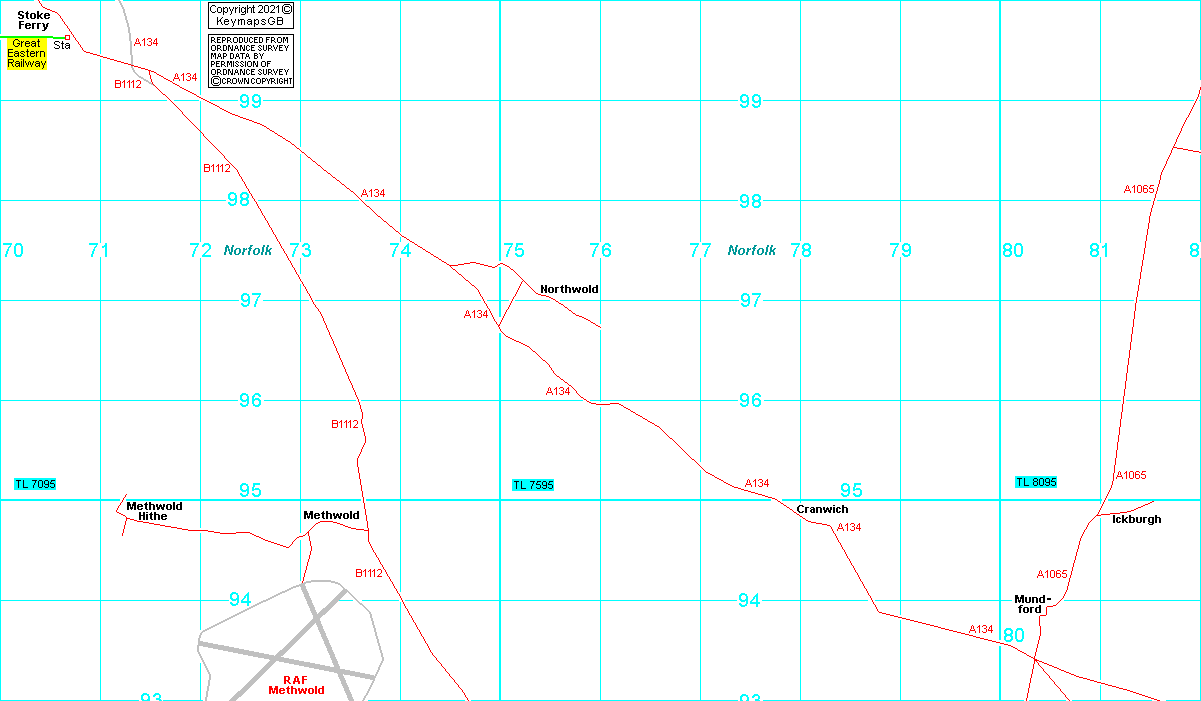
Task: Click the Cranwich village label
Action: point(822,509)
